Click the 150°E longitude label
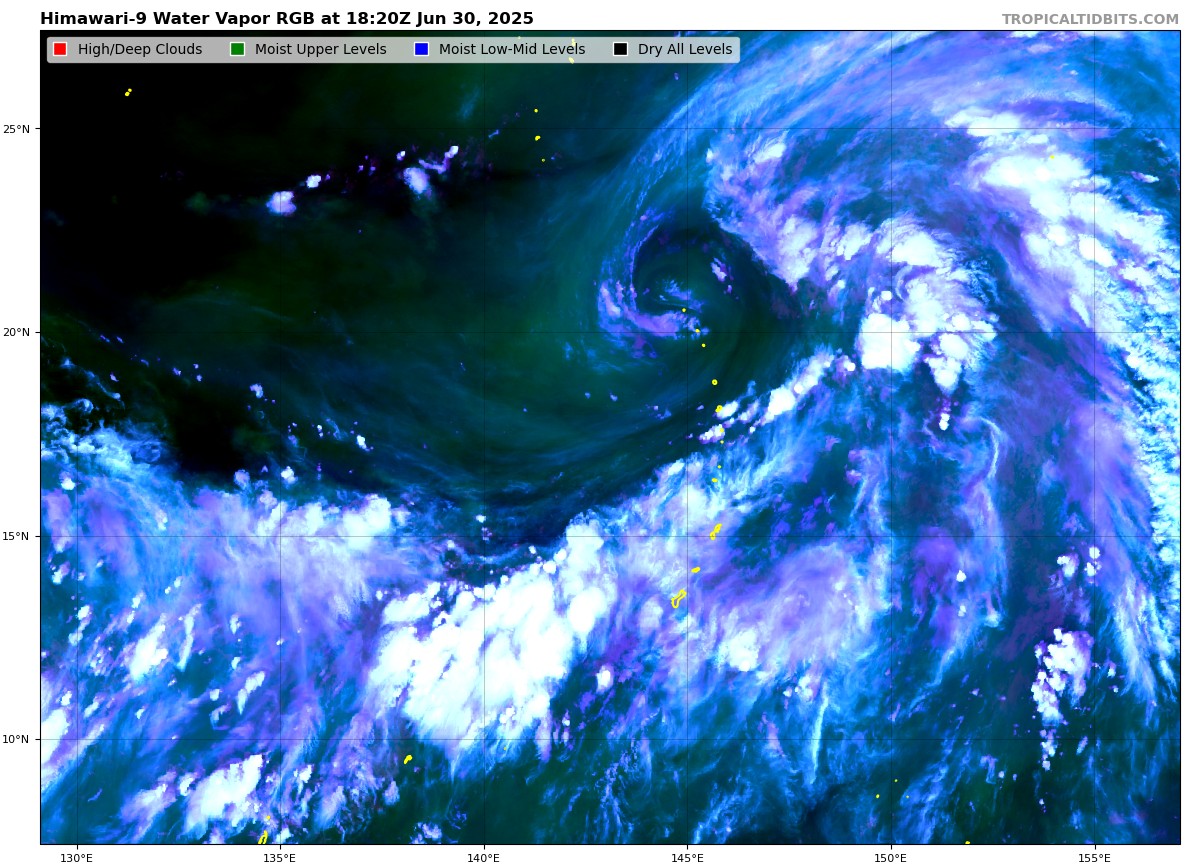 pyautogui.click(x=891, y=858)
